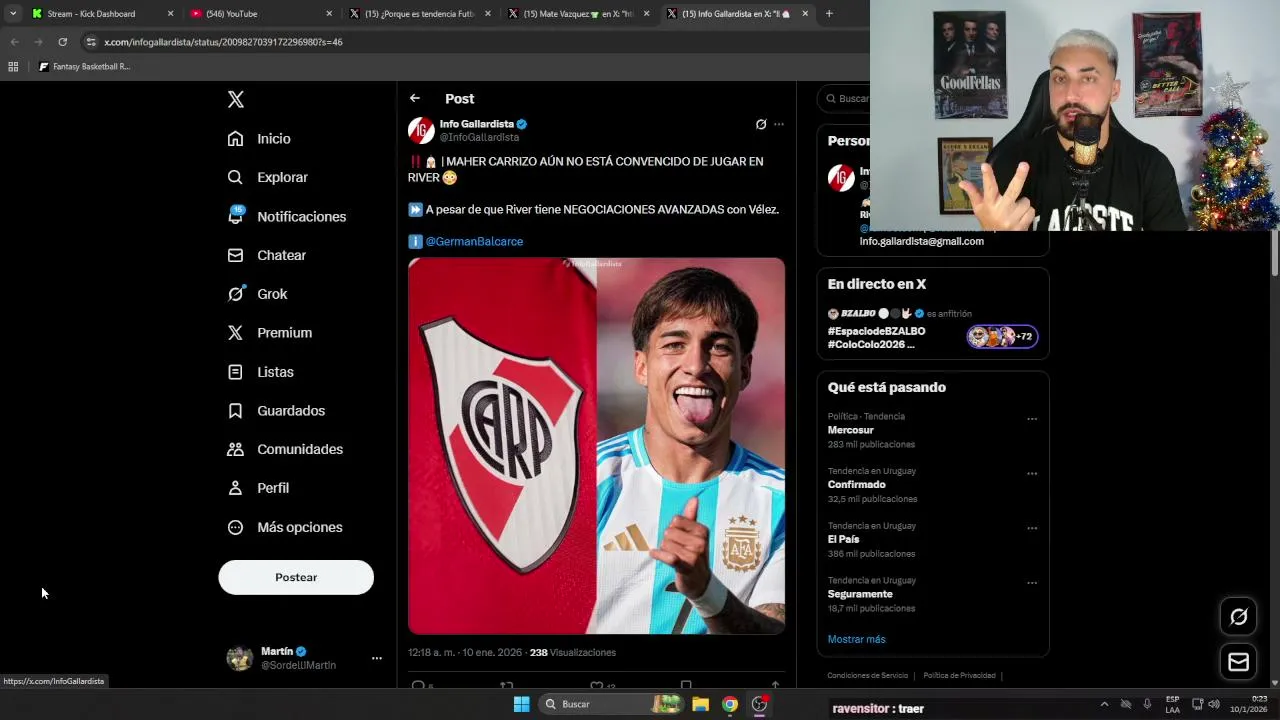Open a new browser tab
The width and height of the screenshot is (1280, 720).
(x=829, y=14)
